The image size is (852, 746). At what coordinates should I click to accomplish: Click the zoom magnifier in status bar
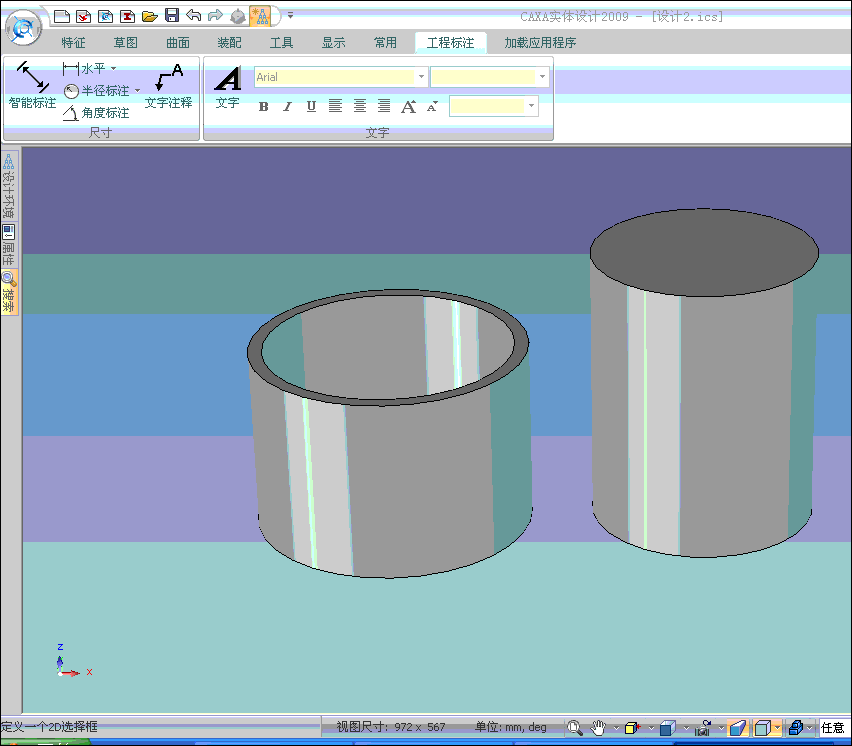(x=574, y=727)
